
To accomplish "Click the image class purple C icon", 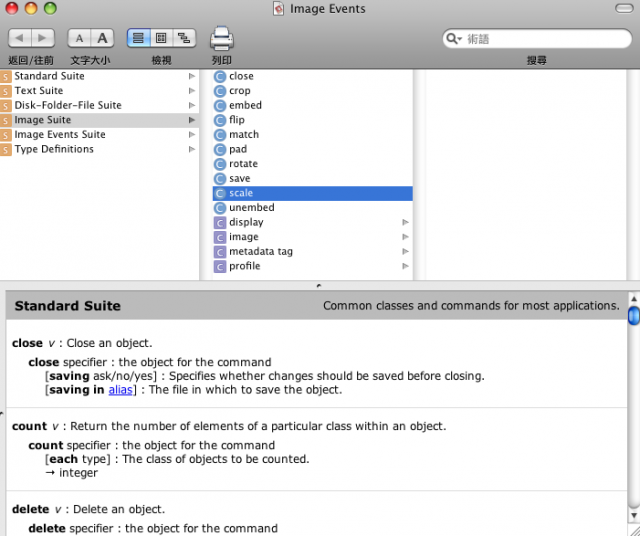I will click(x=220, y=238).
